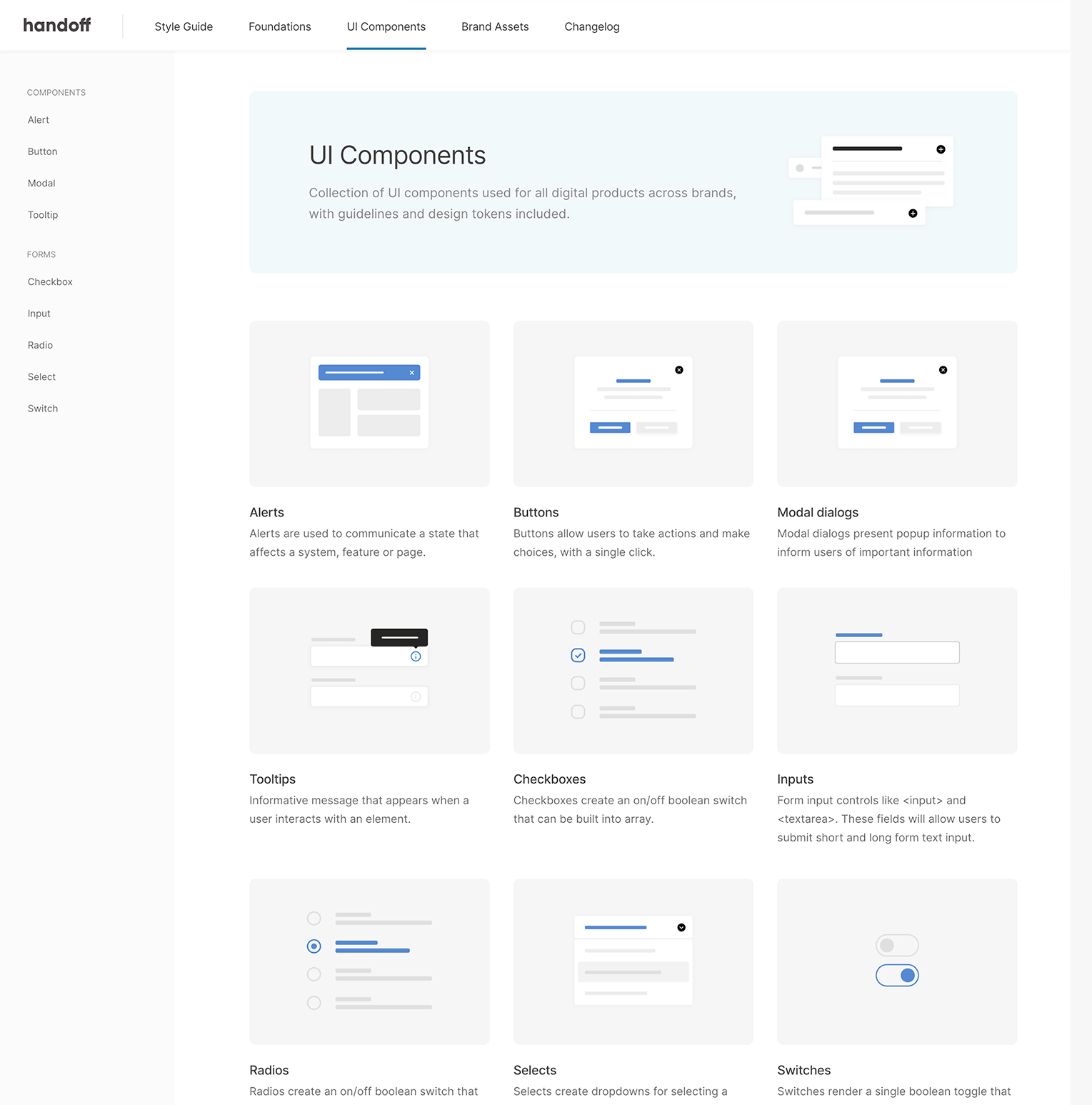
Task: Select the filled radio in the Radios illustration
Action: (x=314, y=946)
